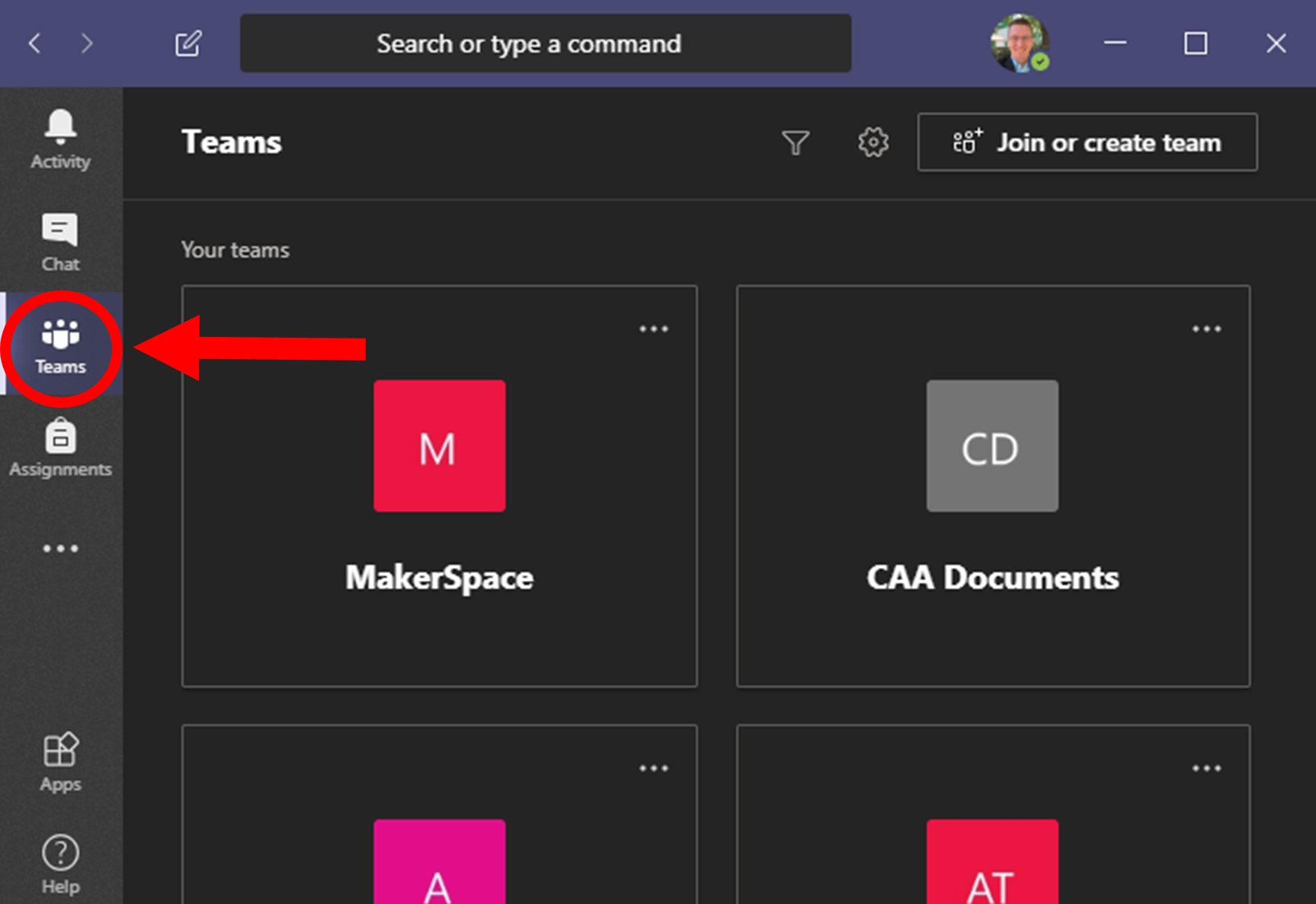Click the CAA Documents team name
1316x904 pixels.
[x=993, y=578]
